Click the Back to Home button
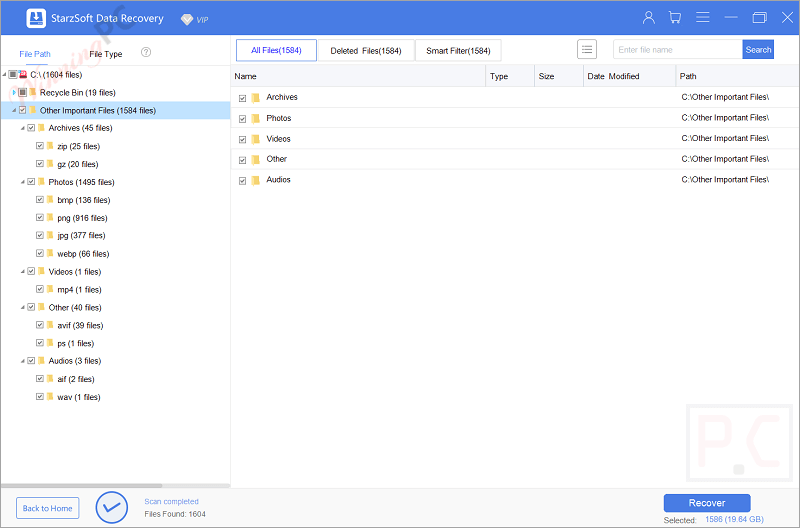Viewport: 800px width, 528px height. click(x=47, y=508)
